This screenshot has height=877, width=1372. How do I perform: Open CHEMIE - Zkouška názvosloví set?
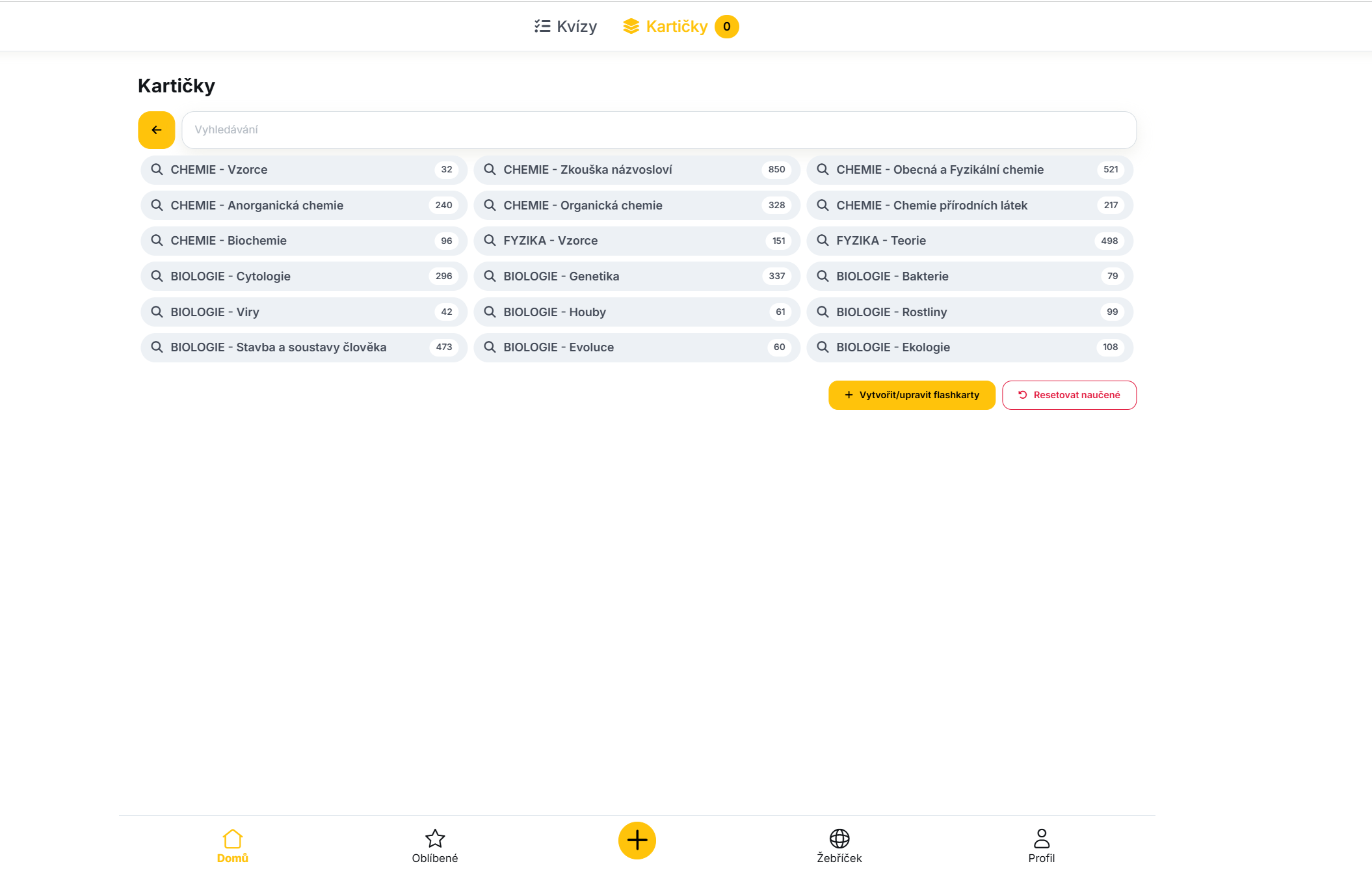637,170
